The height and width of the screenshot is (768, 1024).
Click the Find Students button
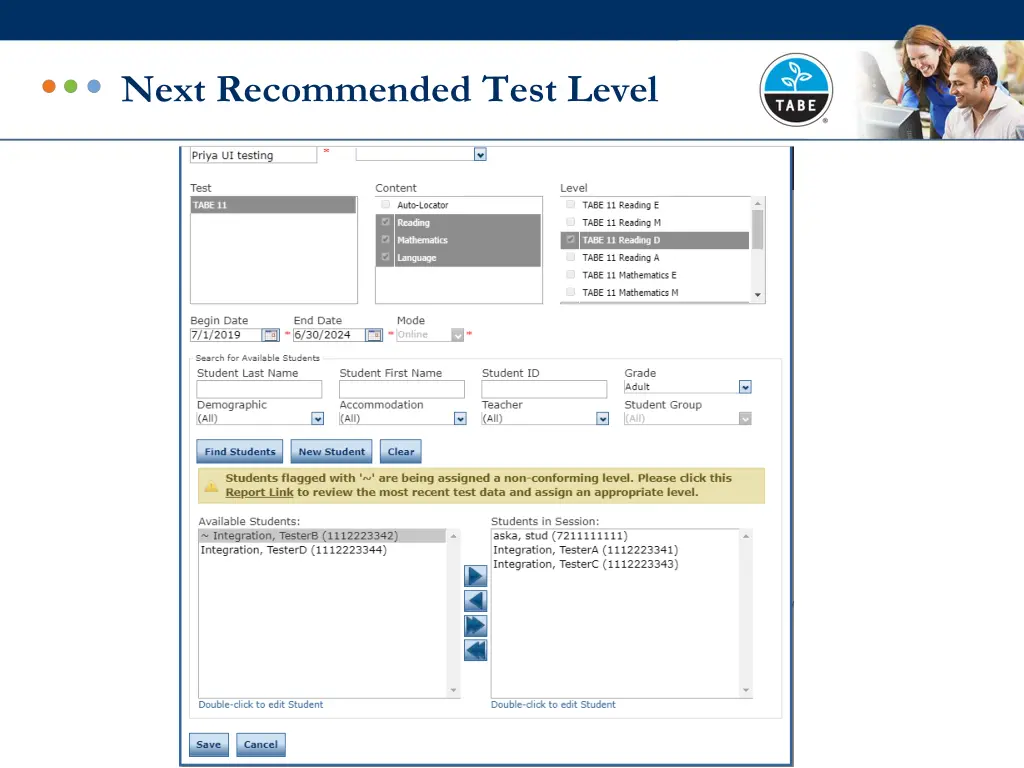[240, 451]
